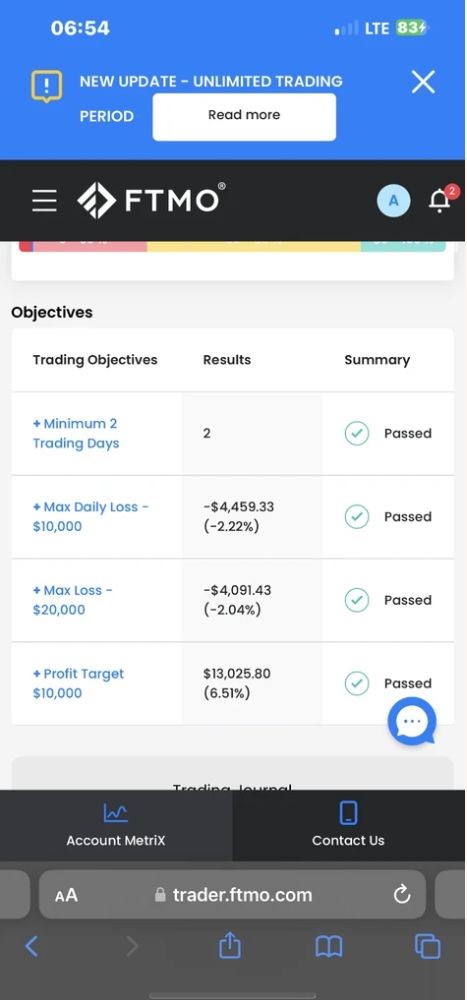The width and height of the screenshot is (467, 1000).
Task: Tap the AA reader options button
Action: coord(66,895)
